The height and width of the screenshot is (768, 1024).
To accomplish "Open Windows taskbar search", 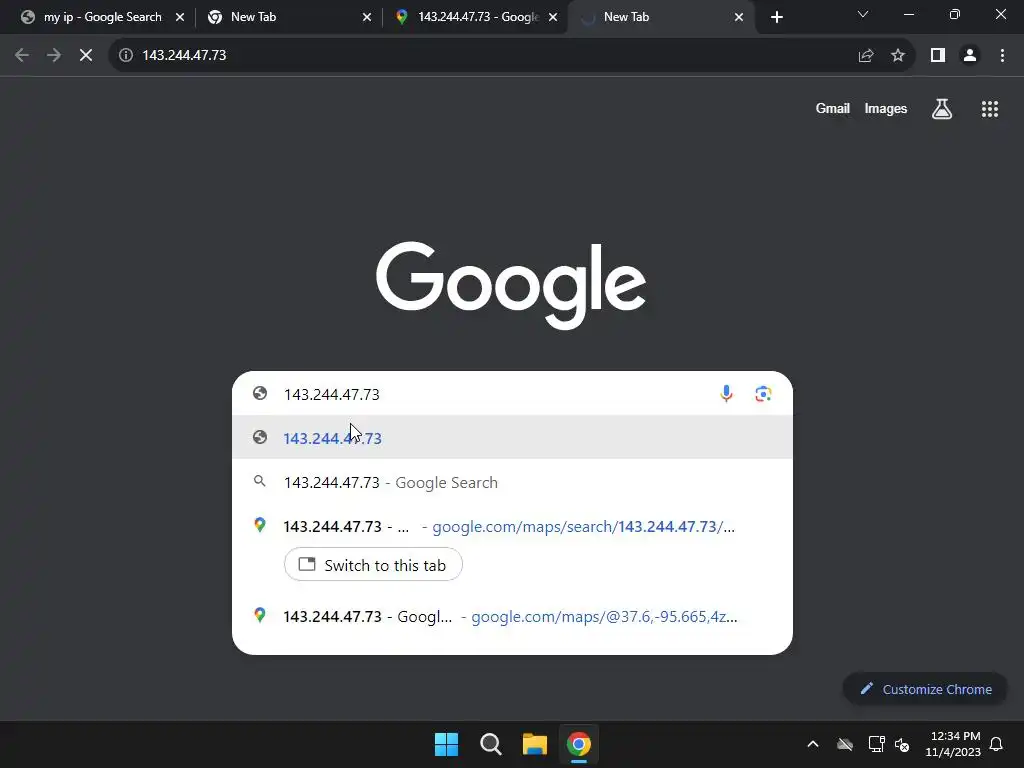I will pyautogui.click(x=490, y=744).
